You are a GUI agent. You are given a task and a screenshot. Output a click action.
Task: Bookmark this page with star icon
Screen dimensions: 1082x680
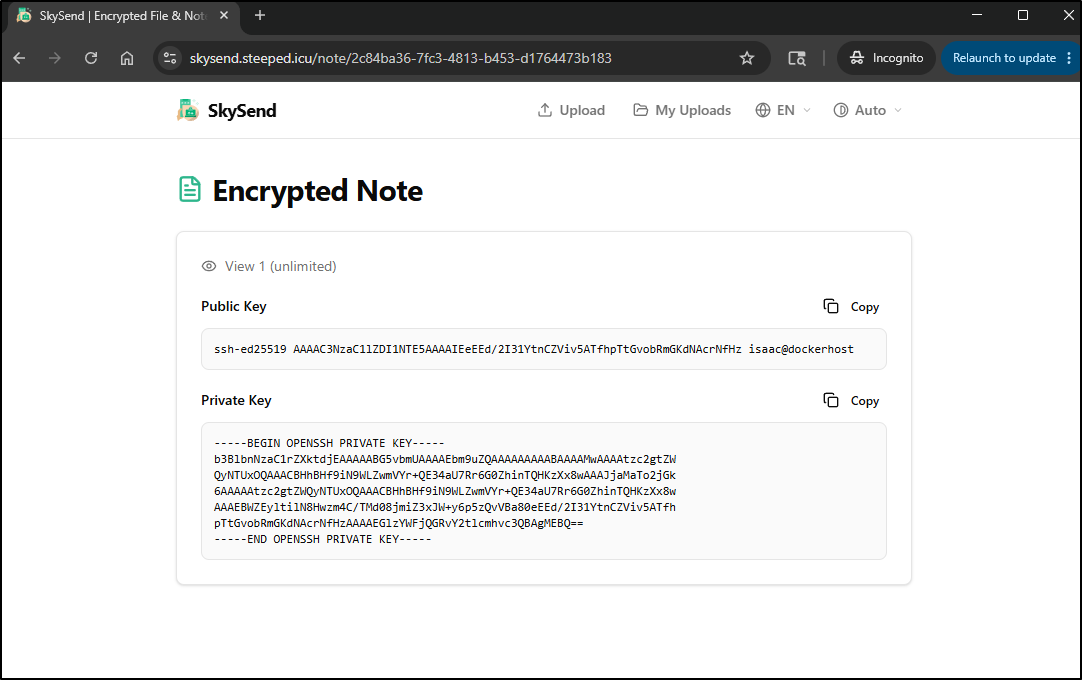[747, 58]
